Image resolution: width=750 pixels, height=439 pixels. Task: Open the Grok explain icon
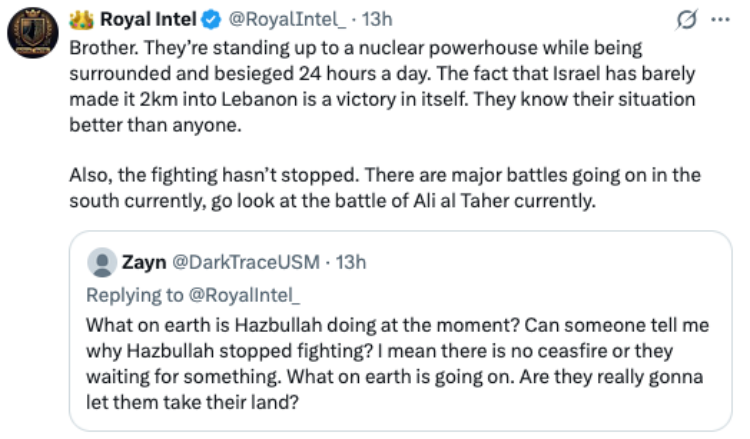pos(686,20)
